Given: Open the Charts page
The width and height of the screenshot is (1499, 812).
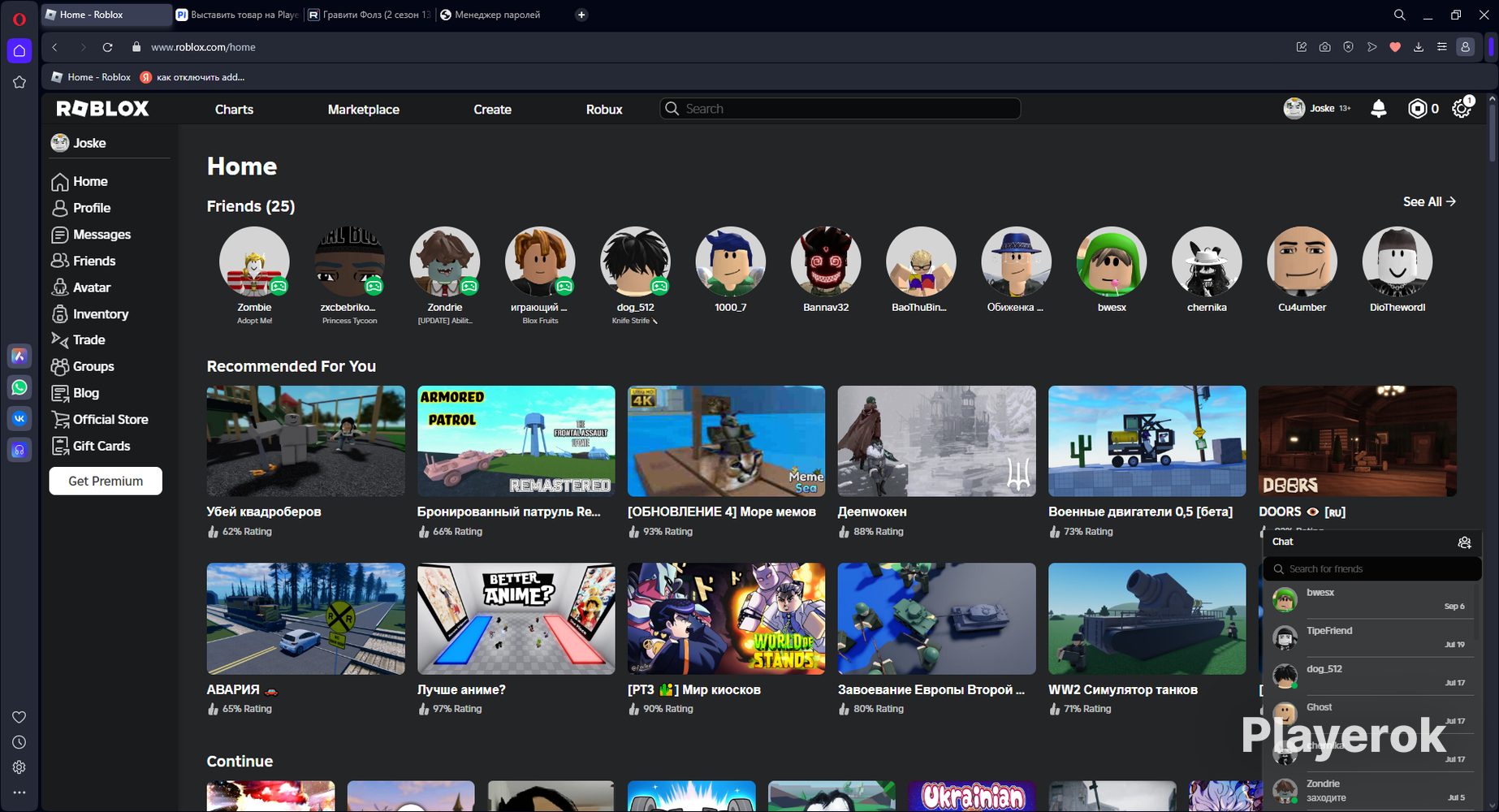Looking at the screenshot, I should pos(234,110).
